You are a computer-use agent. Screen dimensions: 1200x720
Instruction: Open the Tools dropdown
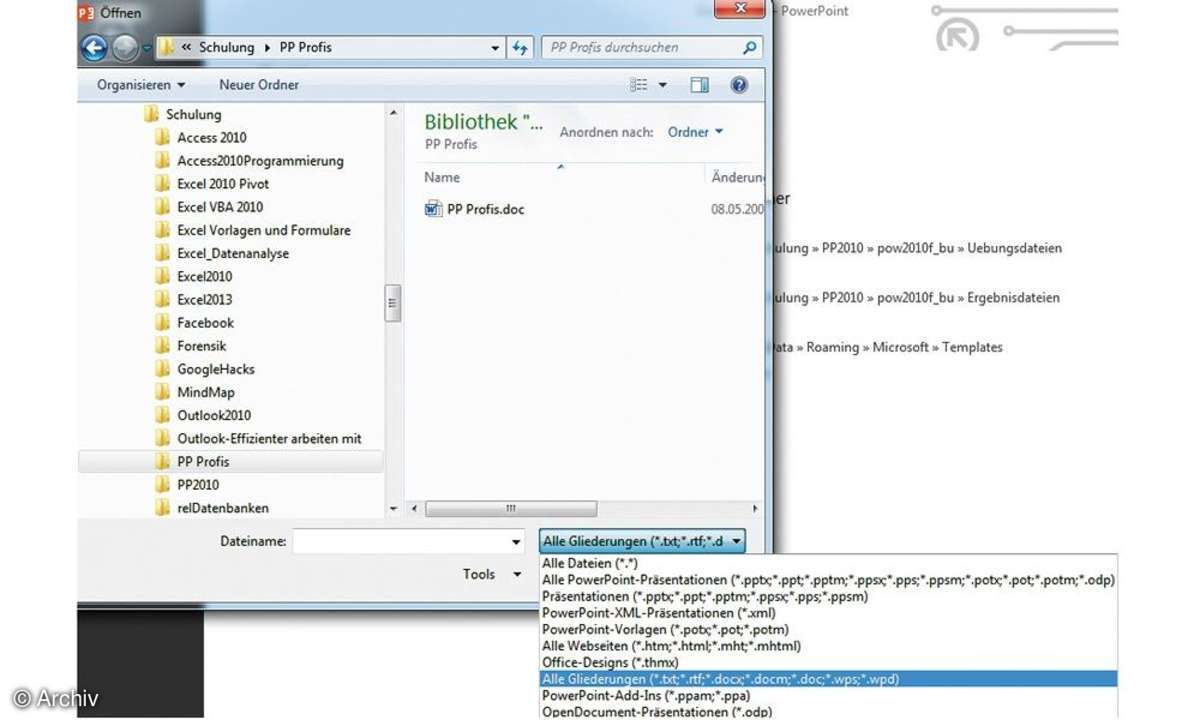point(491,574)
